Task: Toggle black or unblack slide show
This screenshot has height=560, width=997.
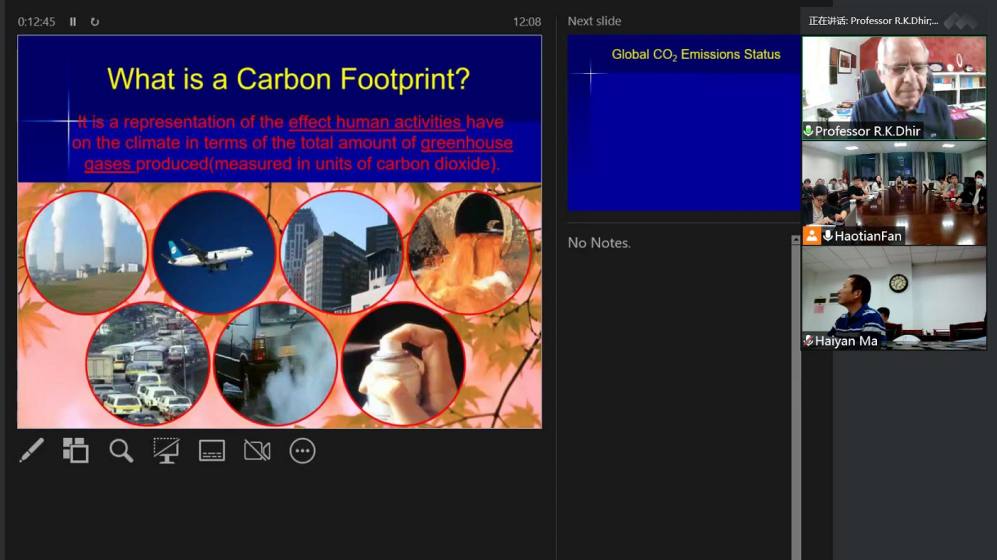Action: (x=166, y=451)
